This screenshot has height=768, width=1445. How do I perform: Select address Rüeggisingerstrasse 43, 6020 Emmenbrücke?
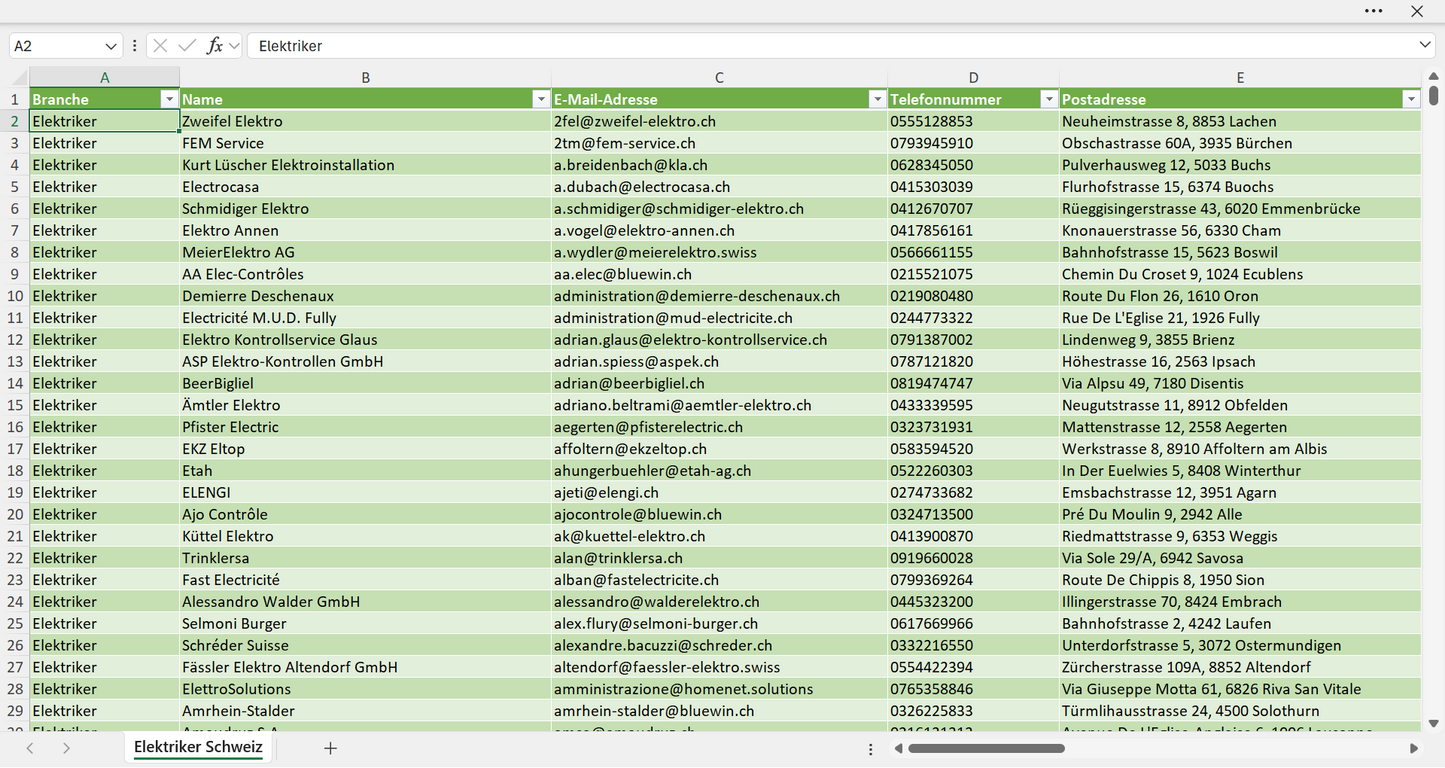1240,209
